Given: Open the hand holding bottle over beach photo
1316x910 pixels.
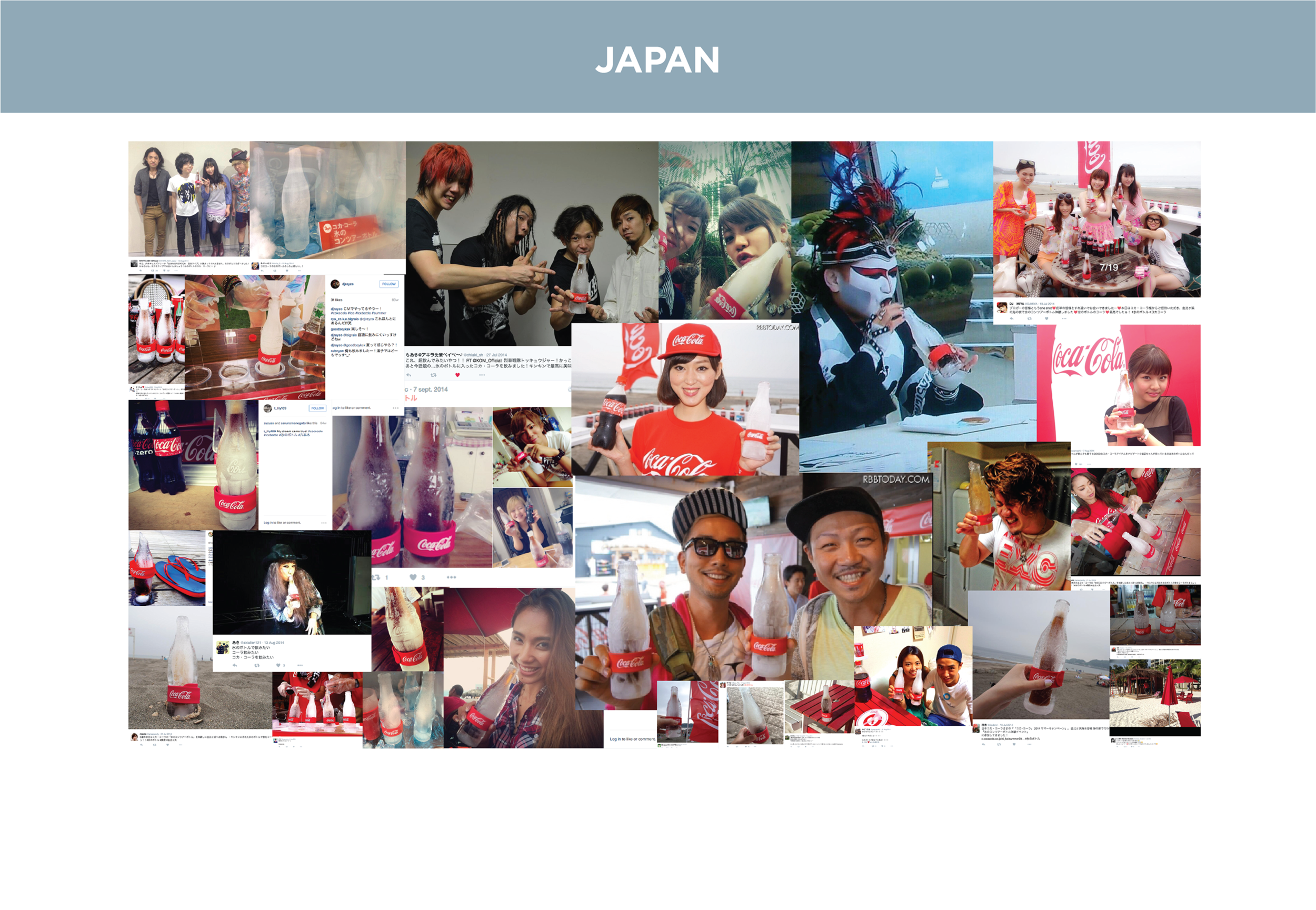Looking at the screenshot, I should (1039, 655).
